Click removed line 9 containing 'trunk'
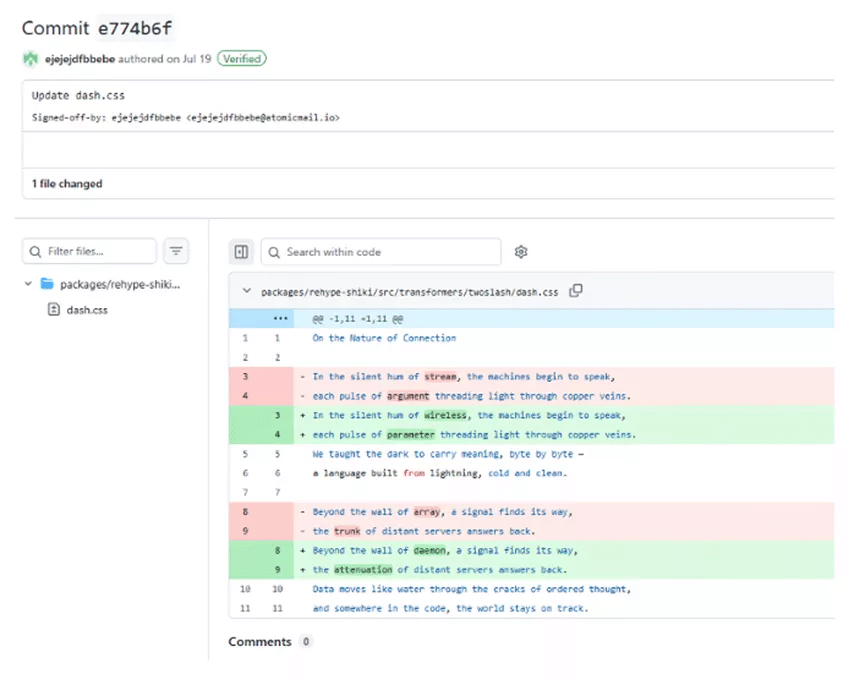 532,531
